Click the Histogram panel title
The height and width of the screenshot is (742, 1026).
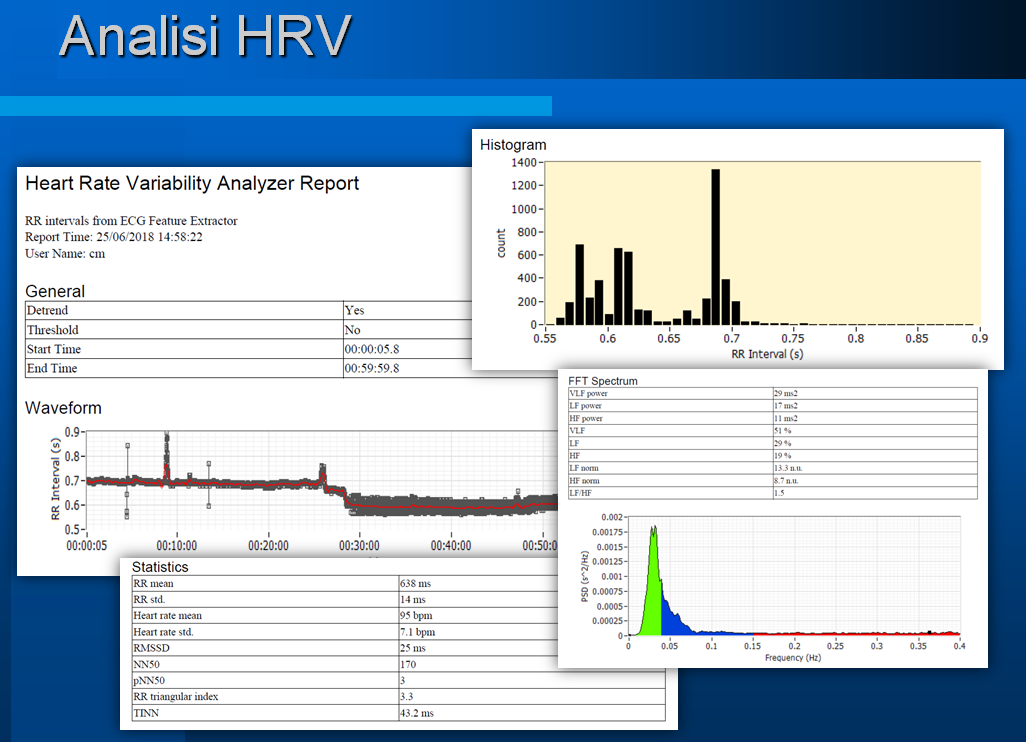[513, 145]
